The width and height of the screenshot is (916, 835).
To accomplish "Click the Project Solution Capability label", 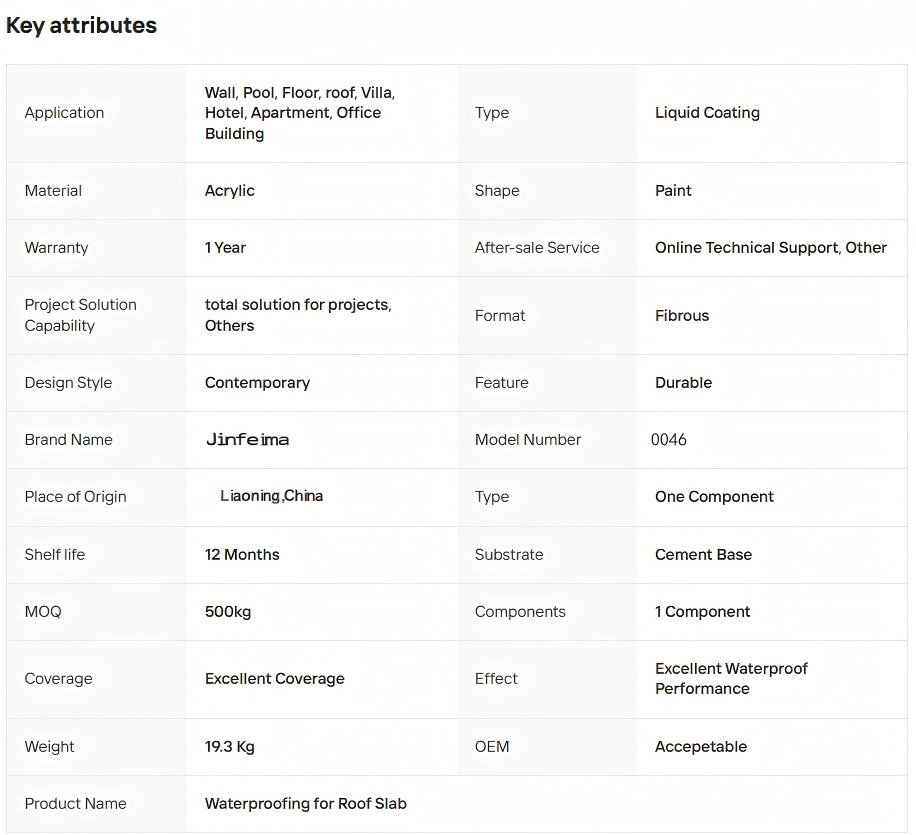I will click(80, 315).
